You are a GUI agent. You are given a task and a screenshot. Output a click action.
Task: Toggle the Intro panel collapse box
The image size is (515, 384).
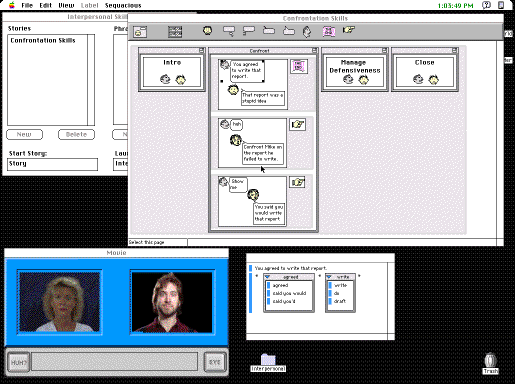tap(201, 50)
